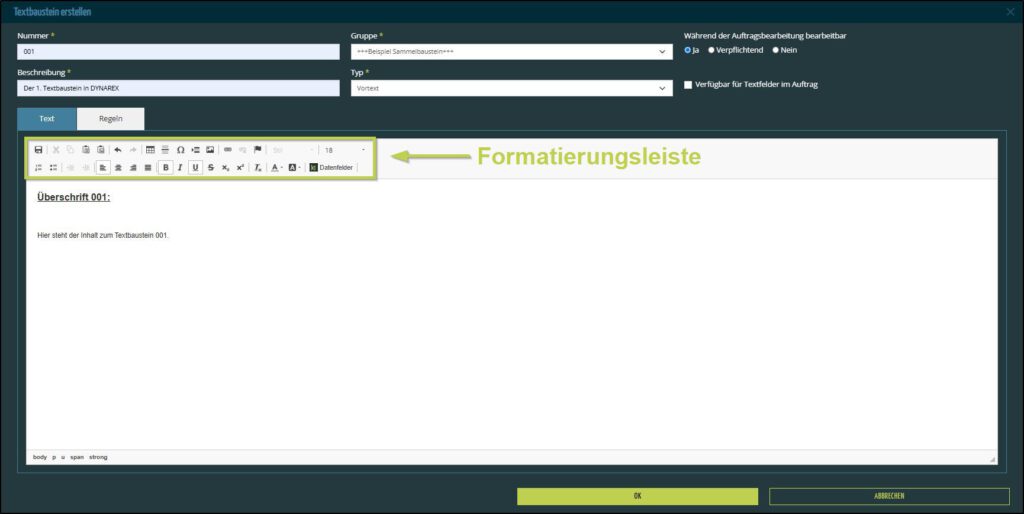Image resolution: width=1024 pixels, height=514 pixels.
Task: Apply strikethrough formatting
Action: tap(211, 168)
